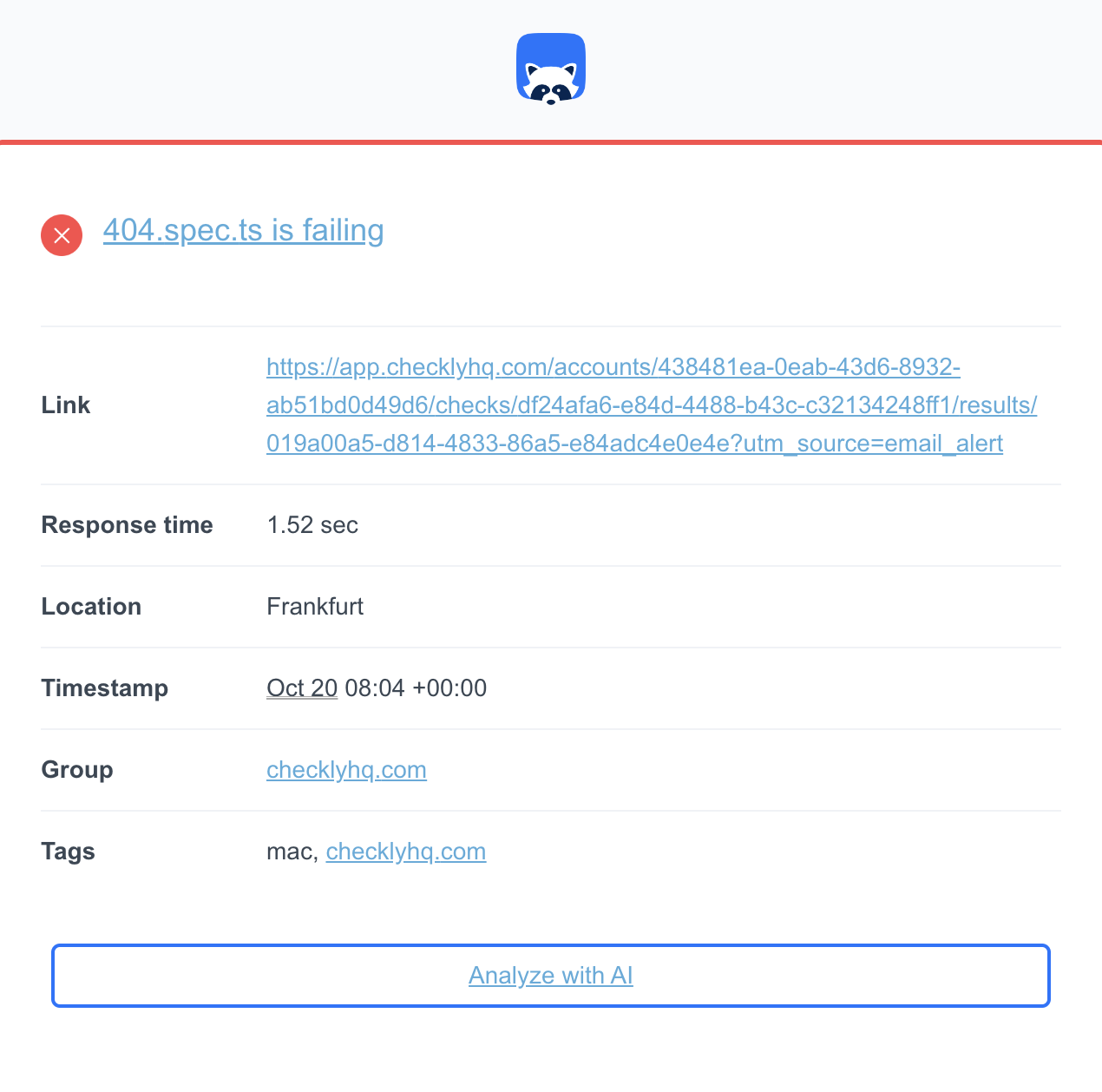The width and height of the screenshot is (1102, 1092).
Task: Select the Location row showing Frankfurt
Action: pos(315,606)
